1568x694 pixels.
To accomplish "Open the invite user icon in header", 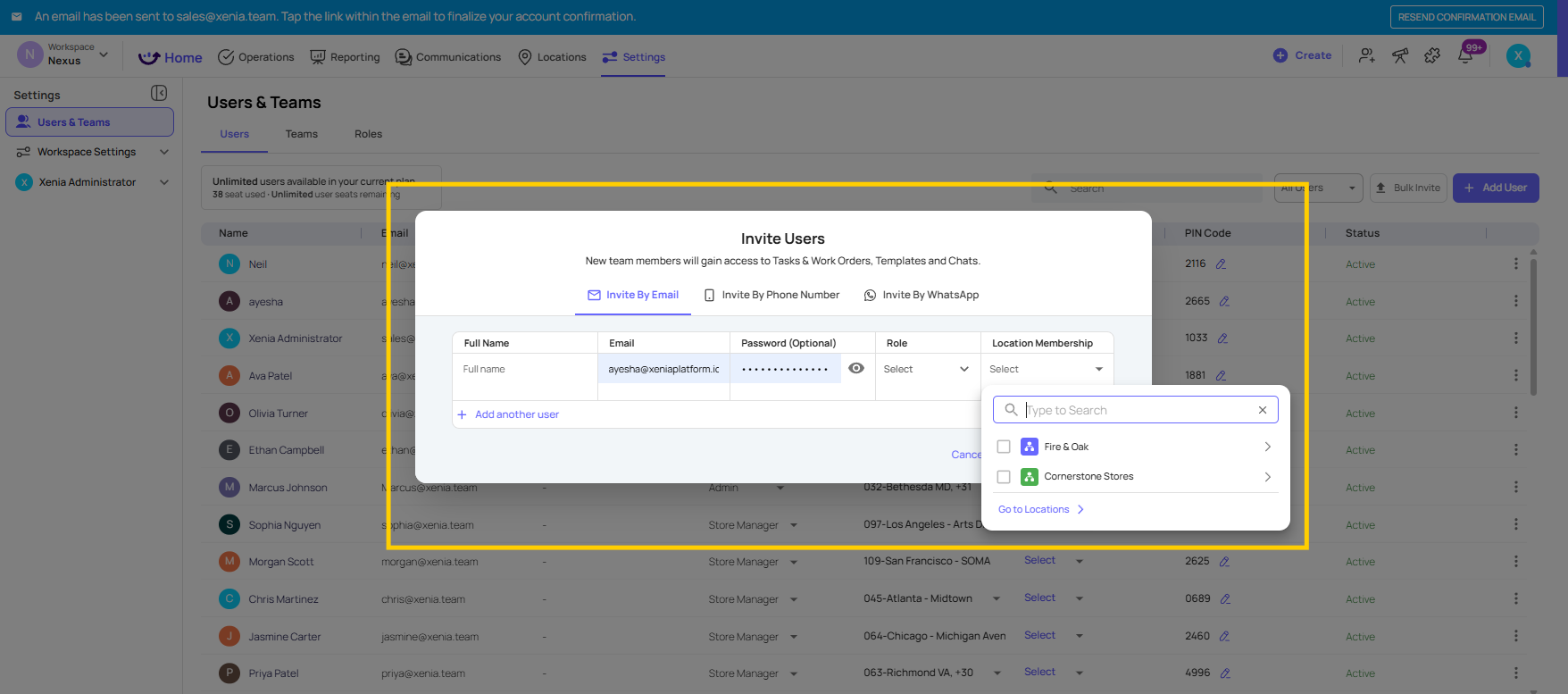I will pos(1367,56).
